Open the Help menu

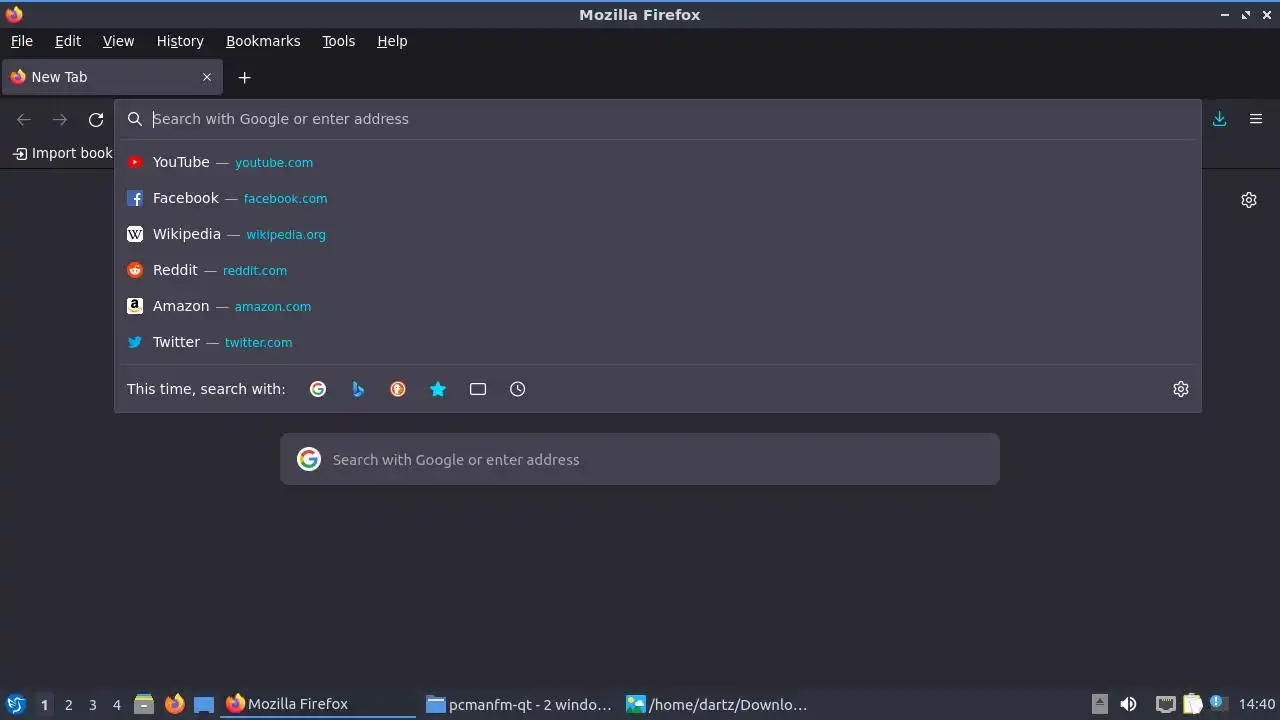pyautogui.click(x=392, y=41)
